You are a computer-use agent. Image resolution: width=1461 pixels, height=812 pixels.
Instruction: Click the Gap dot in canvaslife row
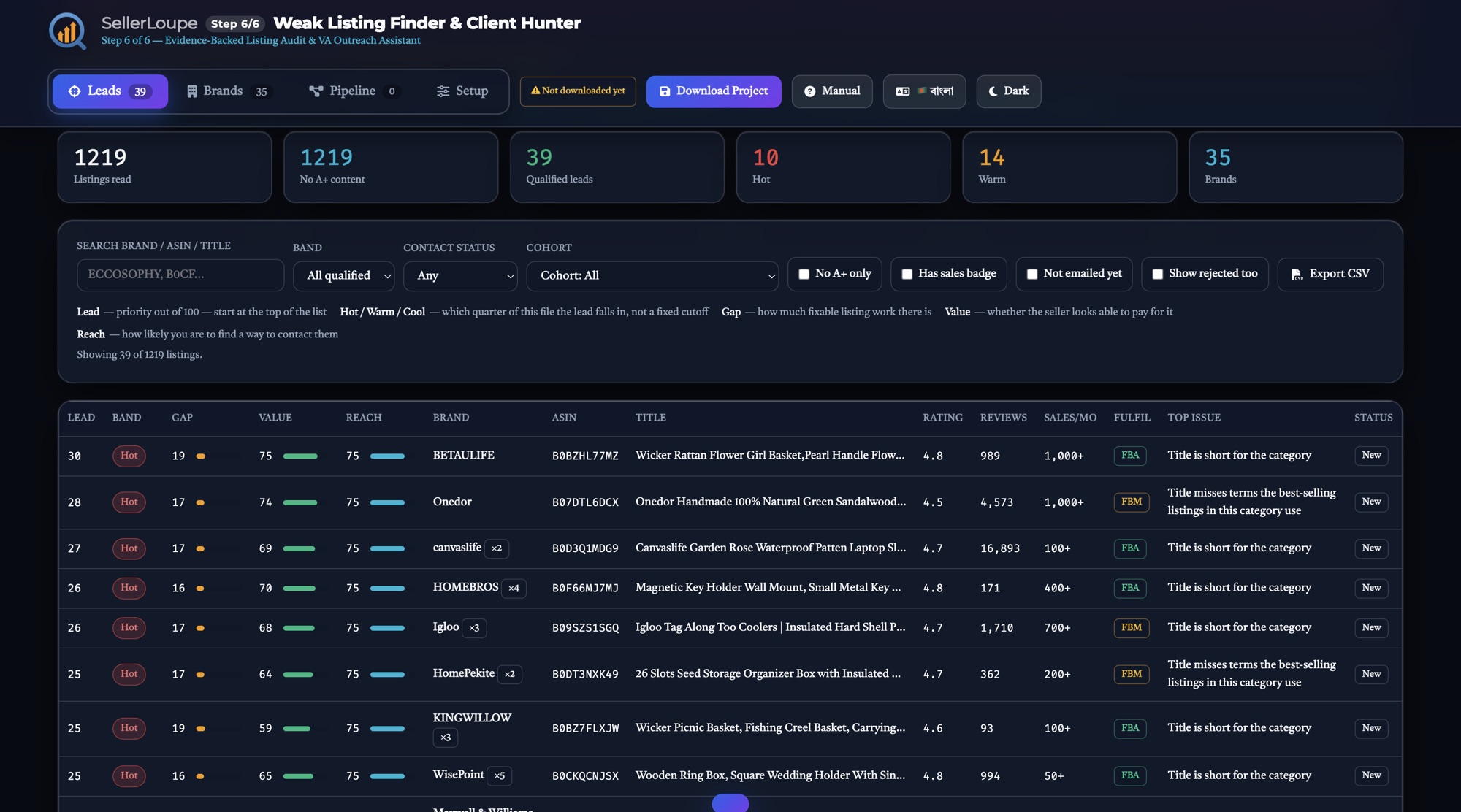(x=200, y=548)
